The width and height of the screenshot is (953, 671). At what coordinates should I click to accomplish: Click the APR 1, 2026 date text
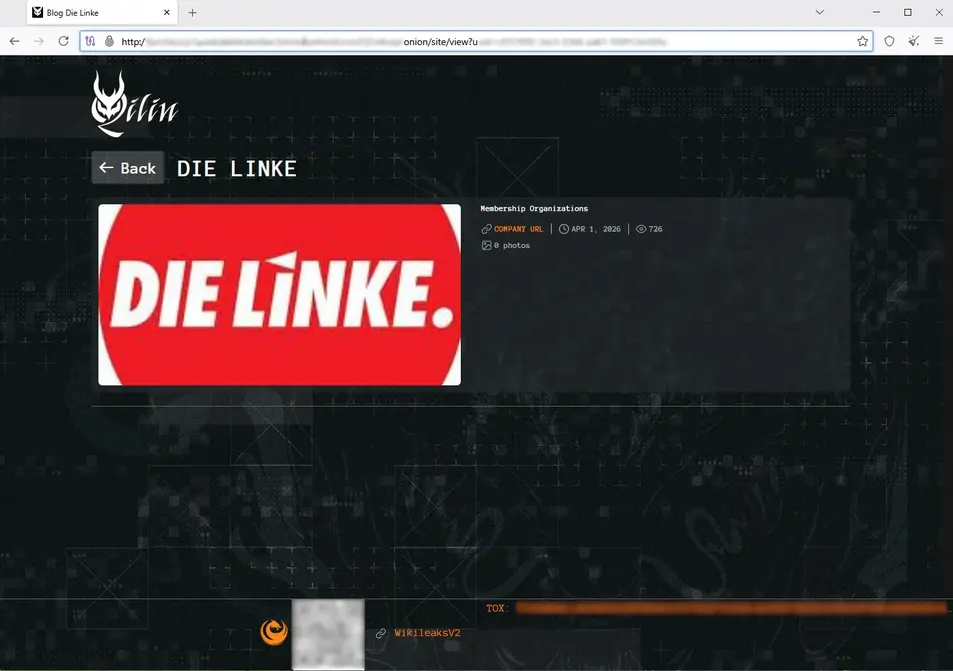tap(596, 229)
